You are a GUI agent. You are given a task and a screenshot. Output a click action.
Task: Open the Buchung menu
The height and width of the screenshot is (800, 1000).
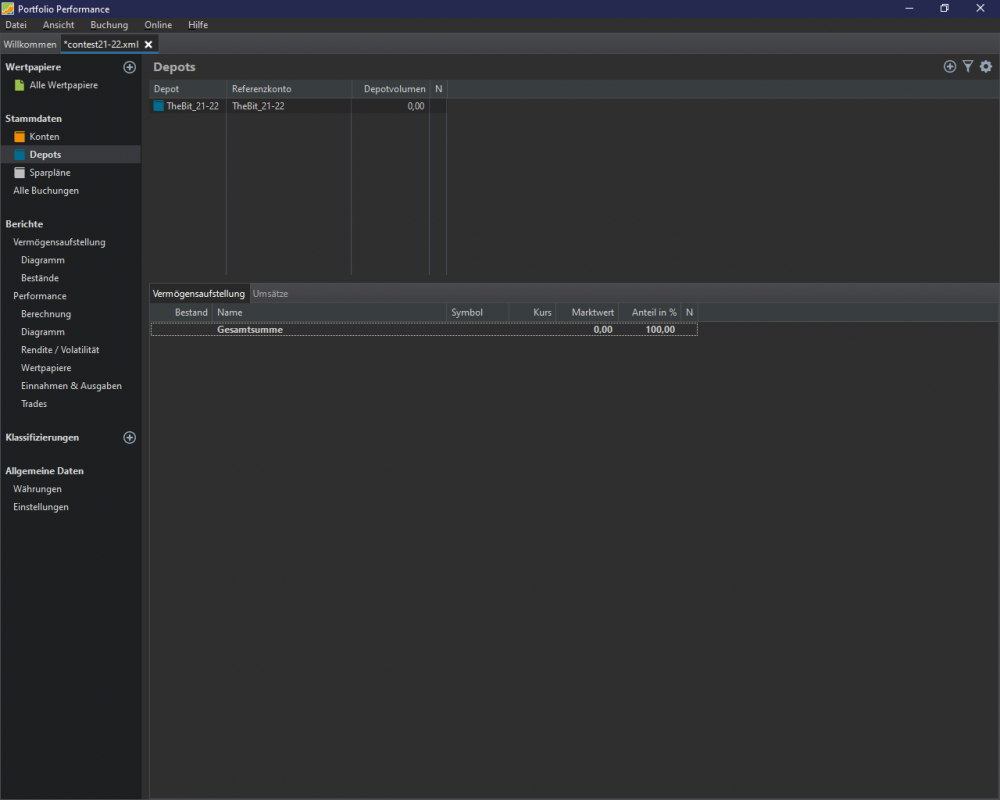109,25
